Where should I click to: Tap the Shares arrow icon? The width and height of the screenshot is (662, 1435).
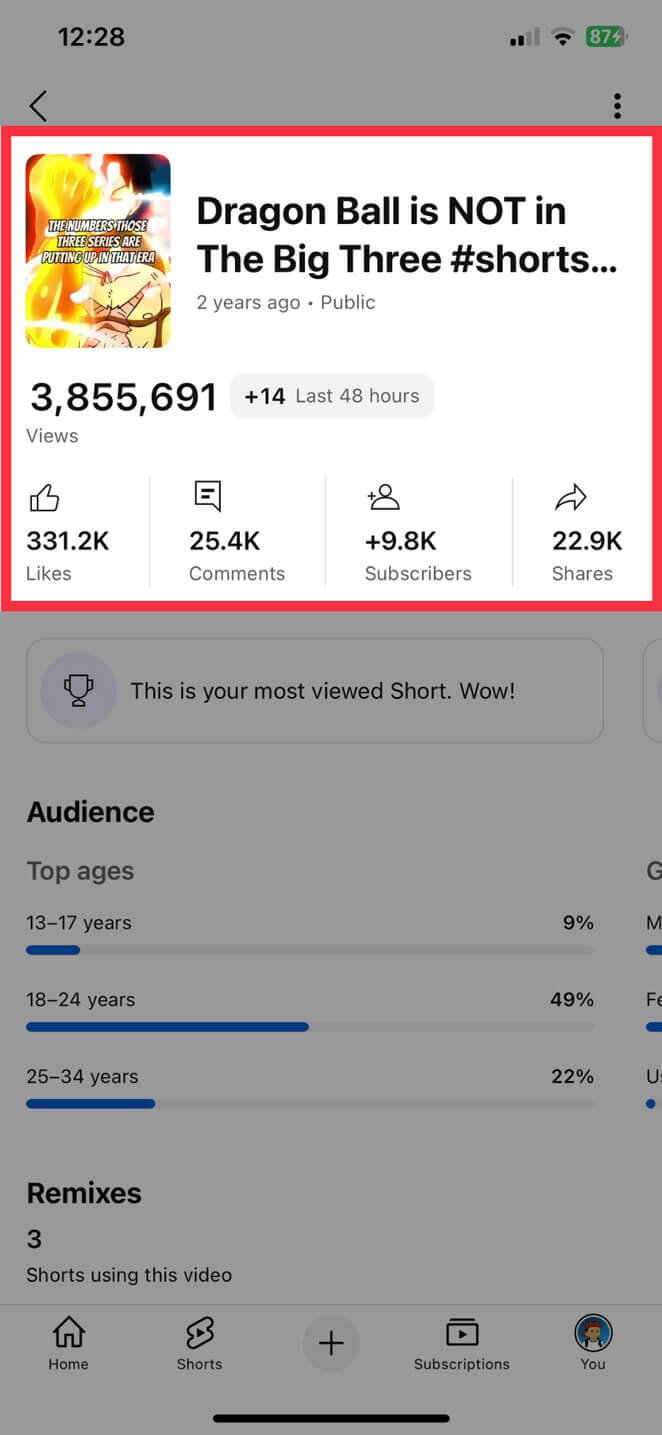pos(570,497)
